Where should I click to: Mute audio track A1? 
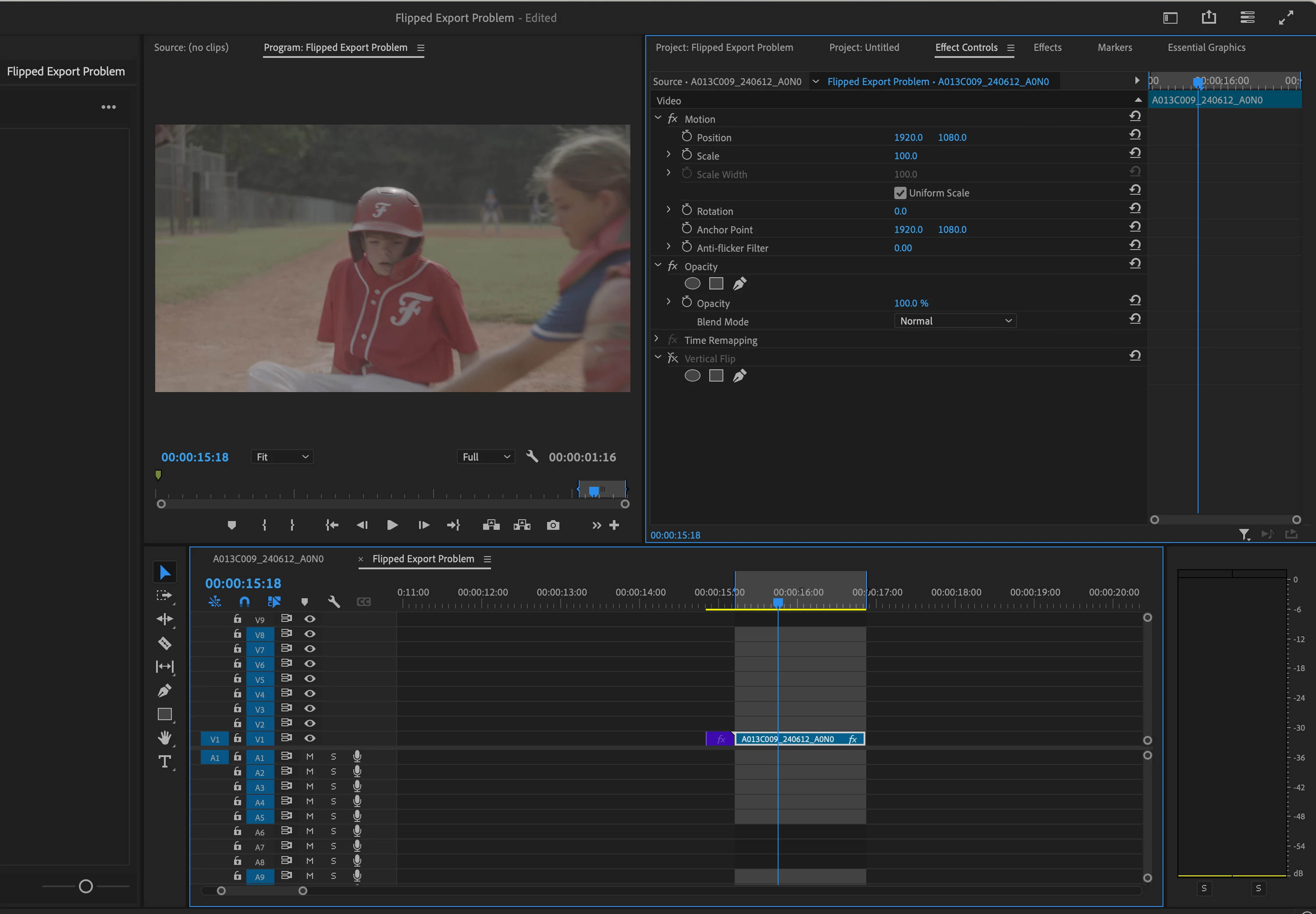[309, 757]
